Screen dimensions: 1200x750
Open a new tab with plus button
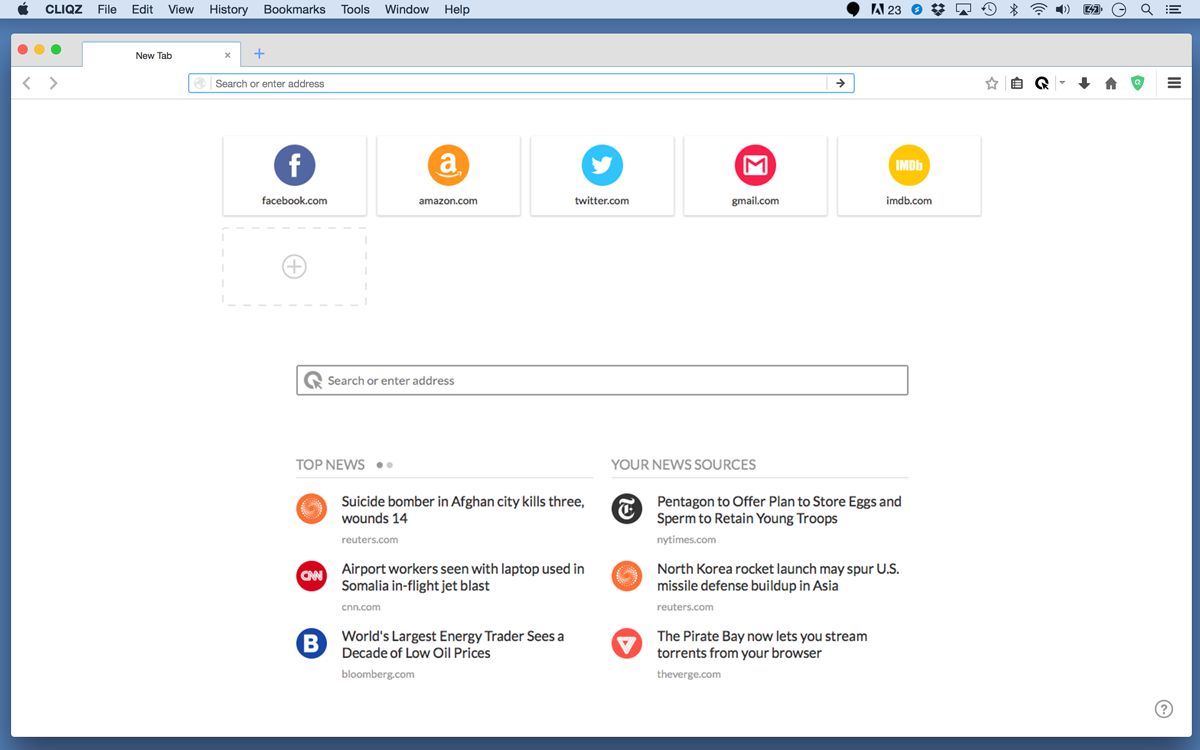pyautogui.click(x=259, y=54)
